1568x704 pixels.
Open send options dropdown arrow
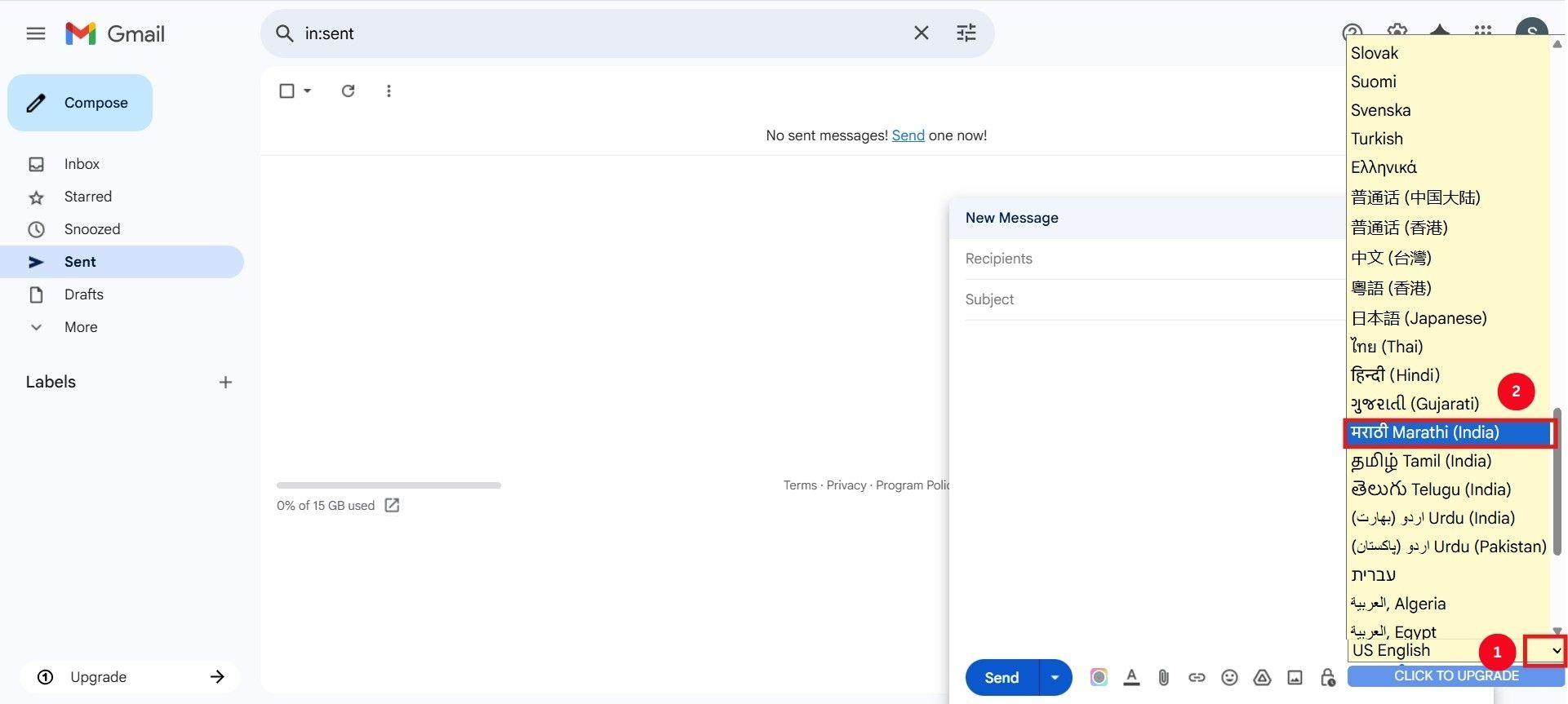[x=1055, y=678]
